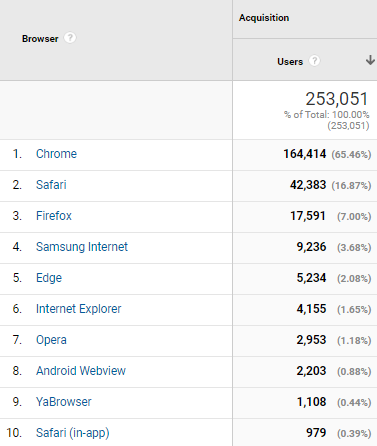Viewport: 377px width, 446px height.
Task: Select Firefox's users value 17,591
Action: click(x=308, y=216)
